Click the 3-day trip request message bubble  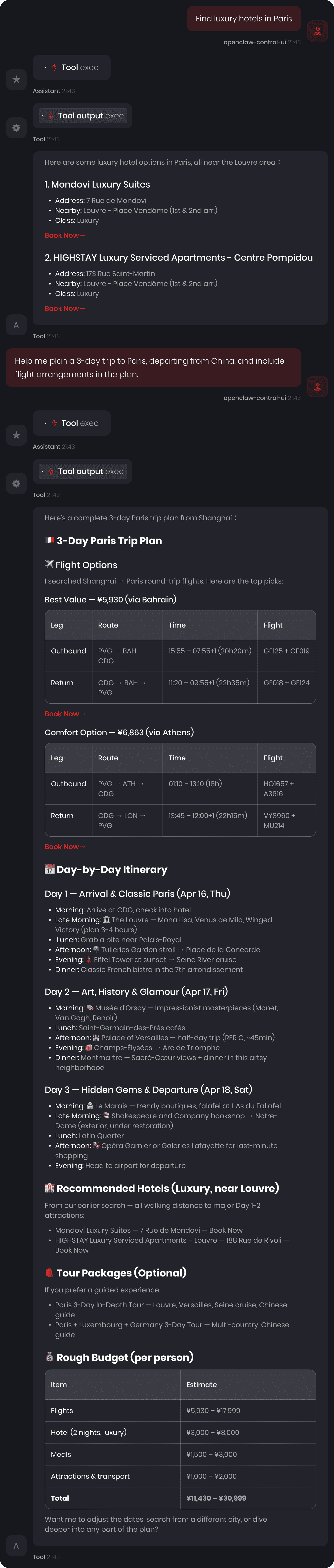tap(155, 368)
